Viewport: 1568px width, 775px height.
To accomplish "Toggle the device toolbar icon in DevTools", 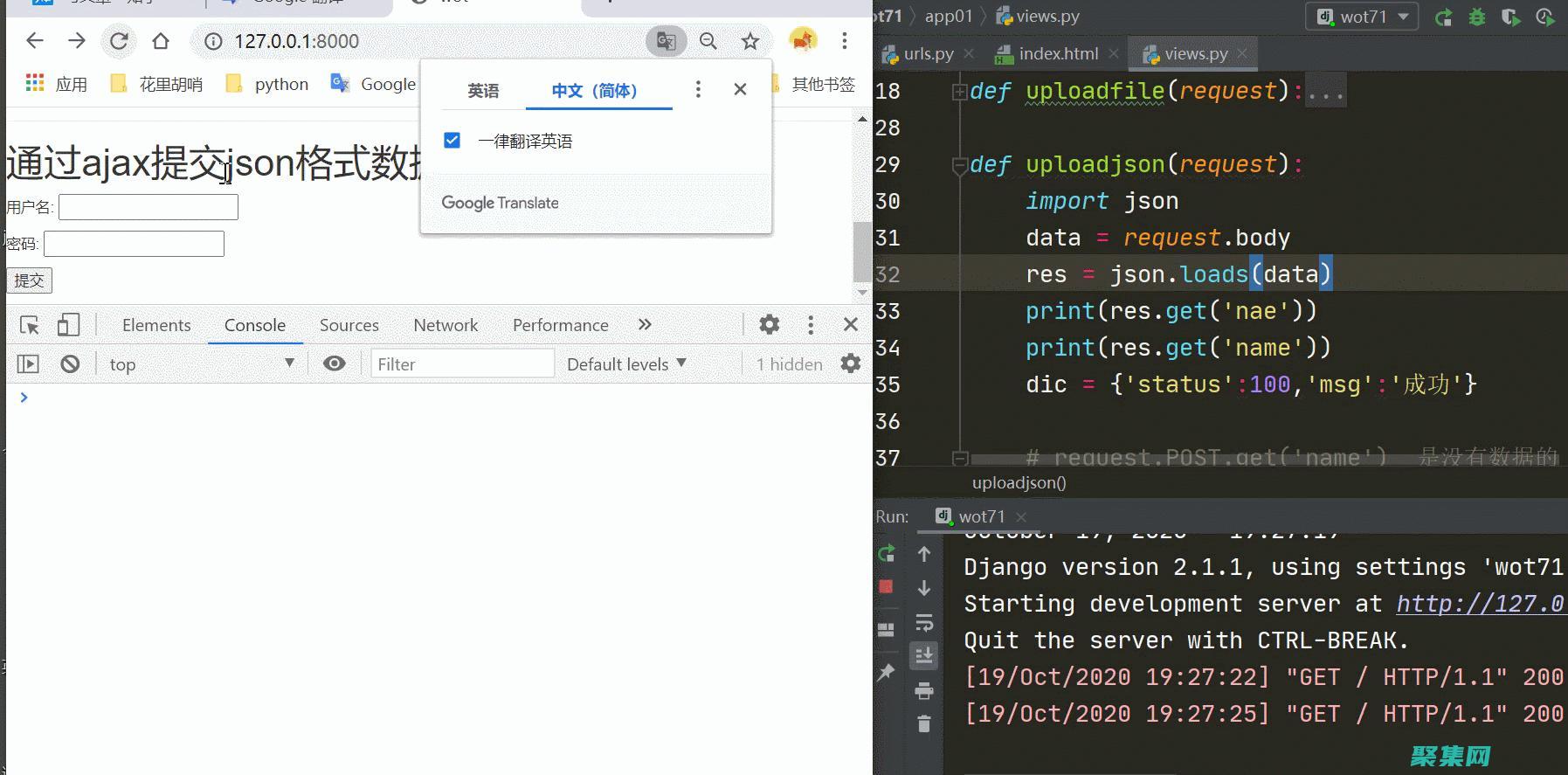I will point(68,325).
